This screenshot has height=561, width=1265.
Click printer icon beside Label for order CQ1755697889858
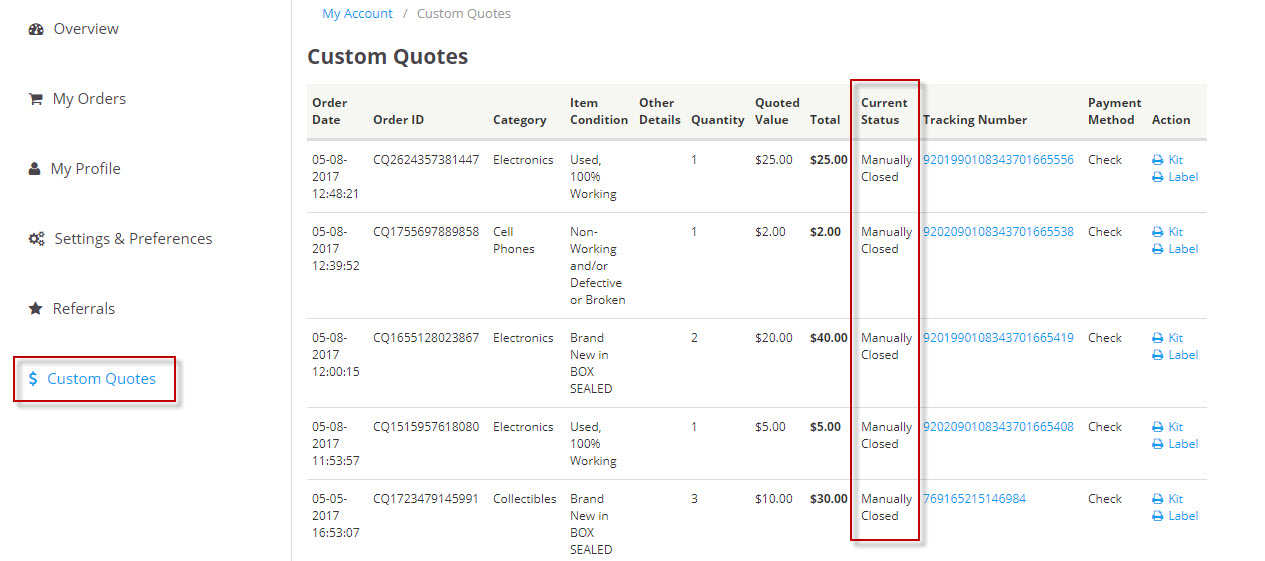tap(1158, 249)
